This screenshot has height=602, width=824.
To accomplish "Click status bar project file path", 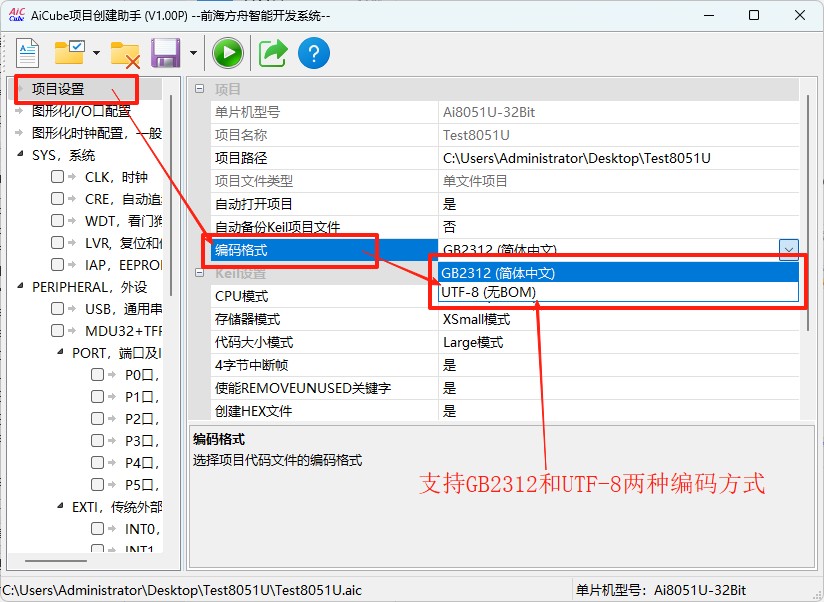I will coord(182,590).
